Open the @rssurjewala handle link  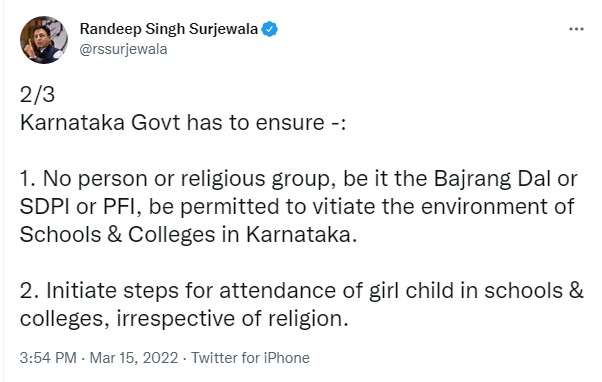click(123, 50)
